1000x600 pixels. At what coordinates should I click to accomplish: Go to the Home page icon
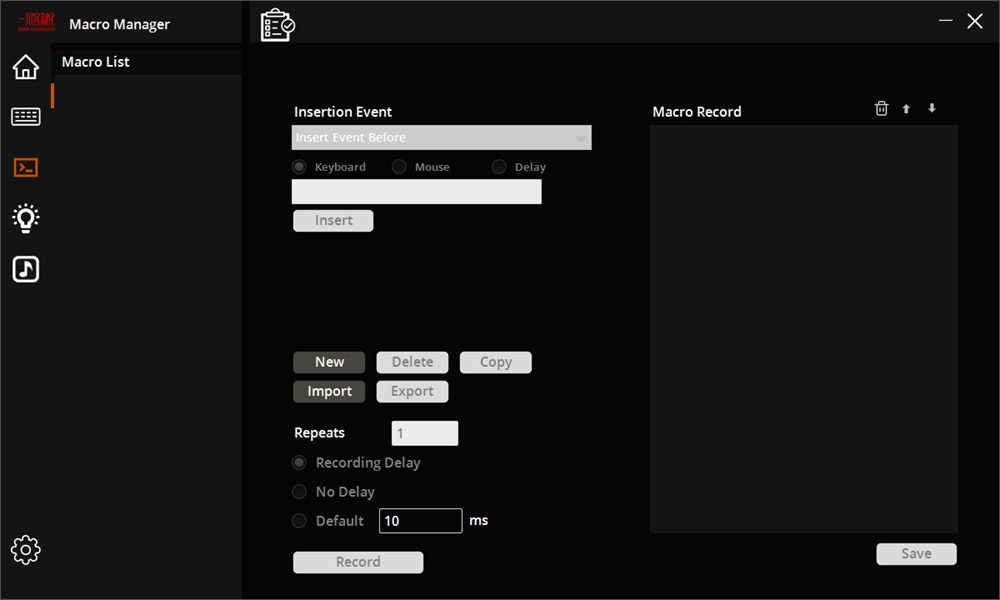[x=26, y=67]
